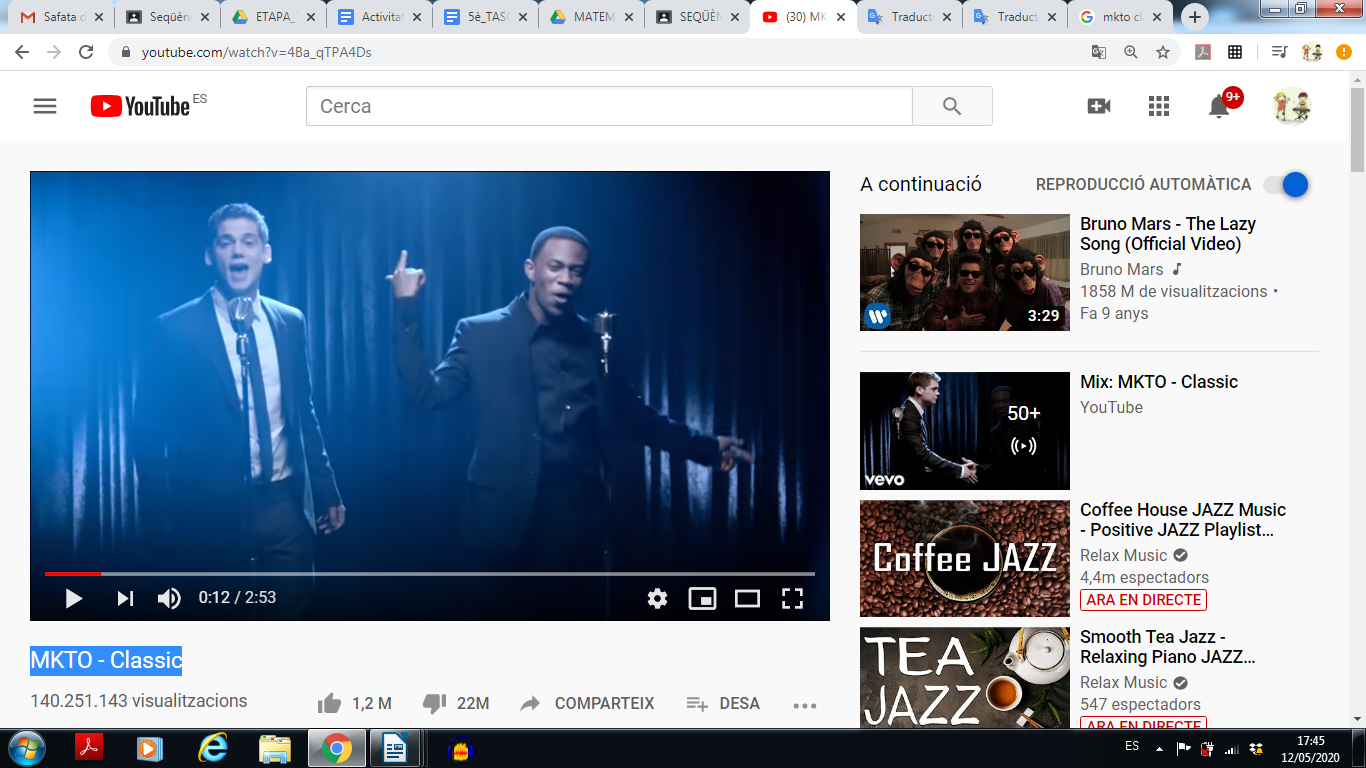Open the Coffee JAZZ live thumbnail
The width and height of the screenshot is (1366, 768).
(x=964, y=558)
